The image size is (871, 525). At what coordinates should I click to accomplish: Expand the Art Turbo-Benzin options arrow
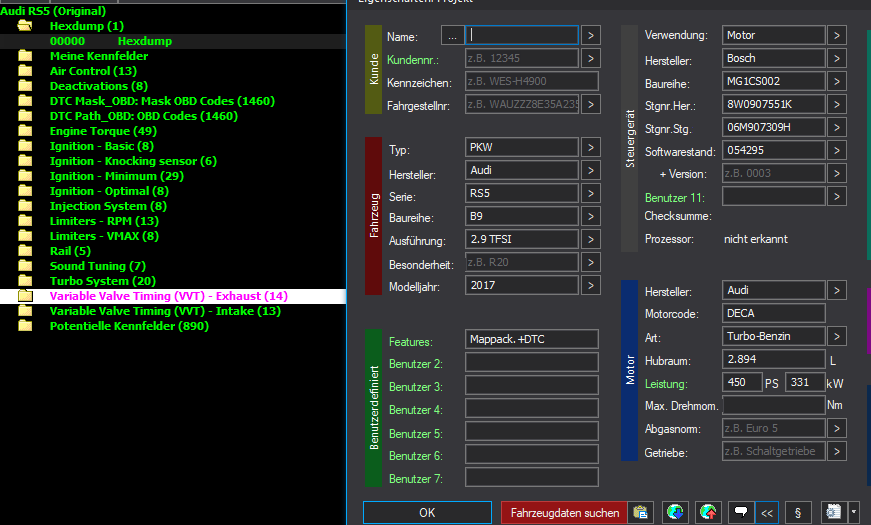pos(837,337)
